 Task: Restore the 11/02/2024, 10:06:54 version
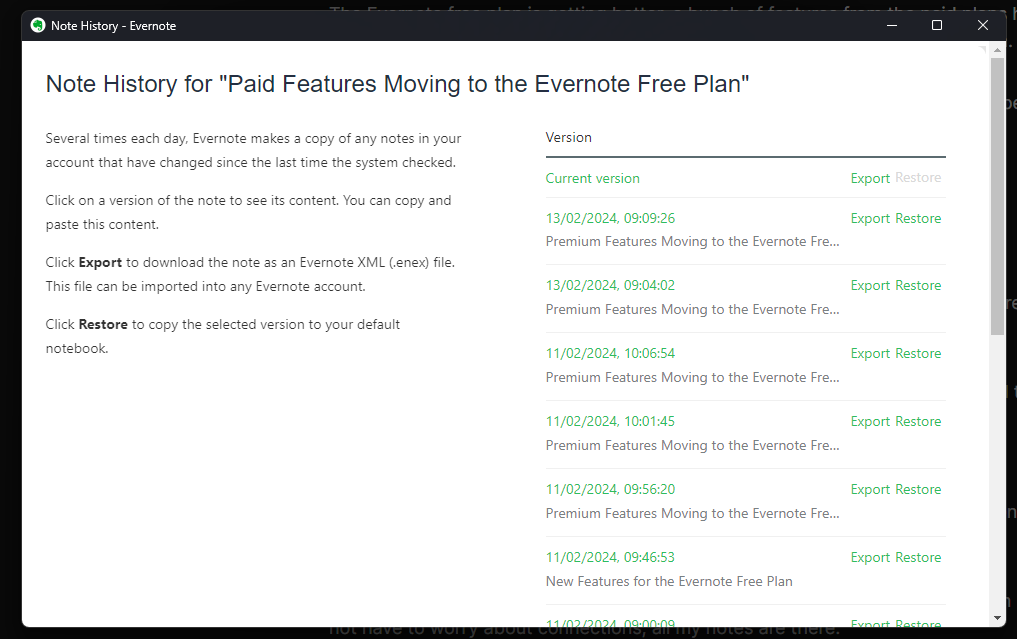tap(921, 353)
